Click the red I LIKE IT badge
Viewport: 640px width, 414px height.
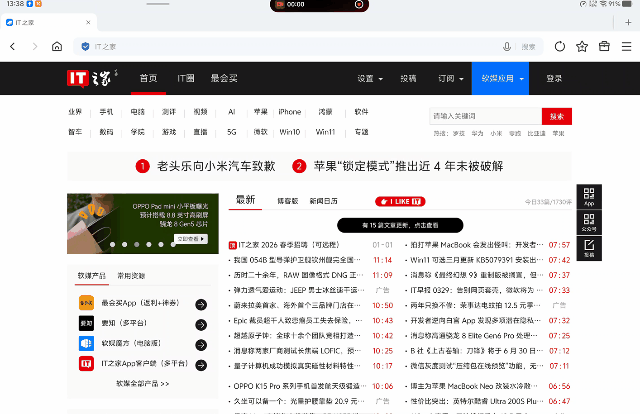pos(399,201)
